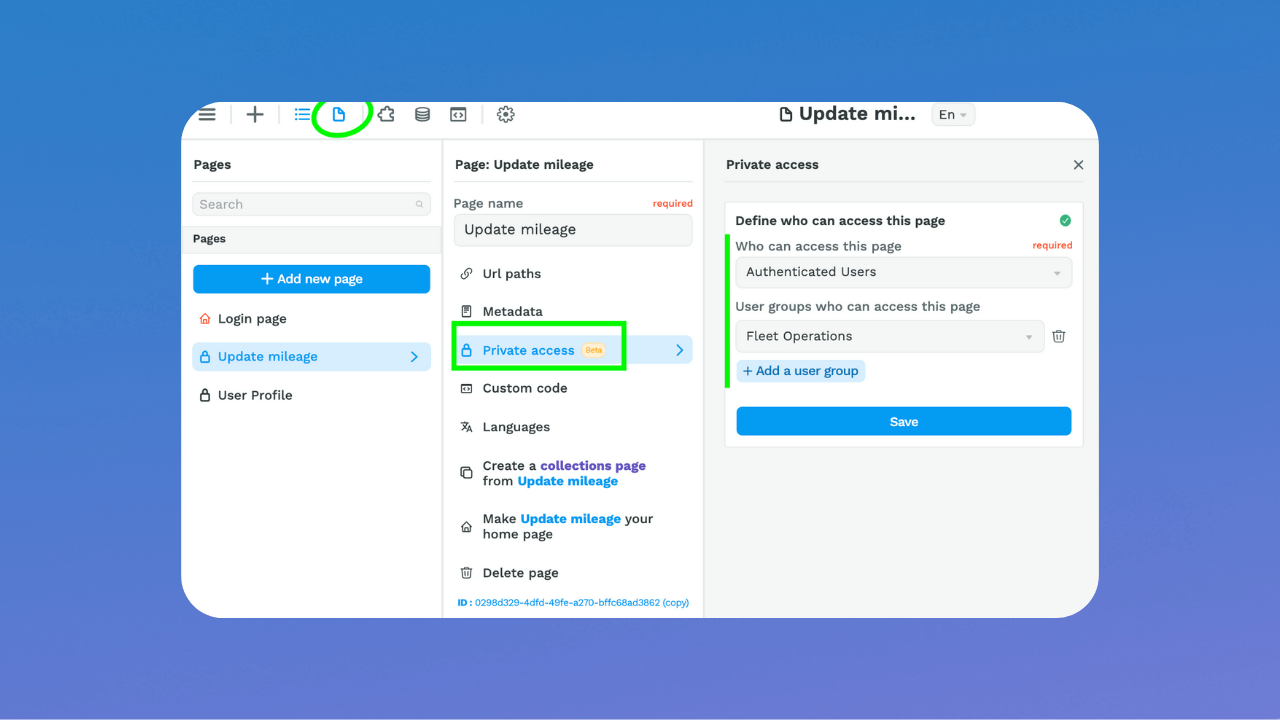Select the code embed icon
This screenshot has width=1280, height=720.
pos(457,114)
